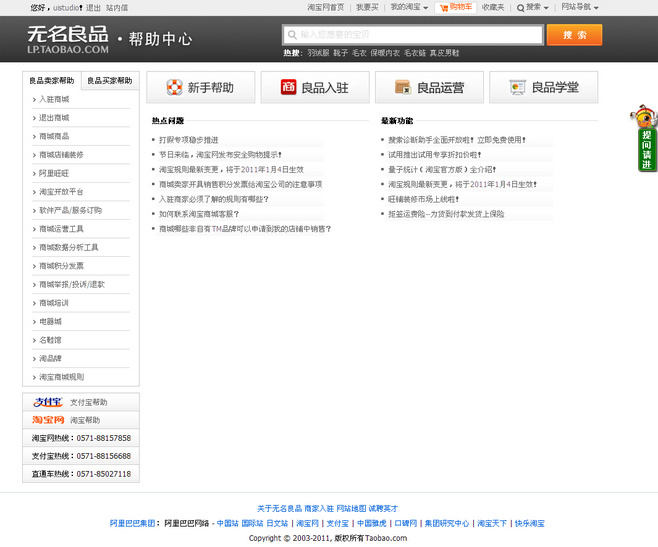658x547 pixels.
Task: Open 入驻商家必须了解的规则有哪些?
Action: point(214,199)
